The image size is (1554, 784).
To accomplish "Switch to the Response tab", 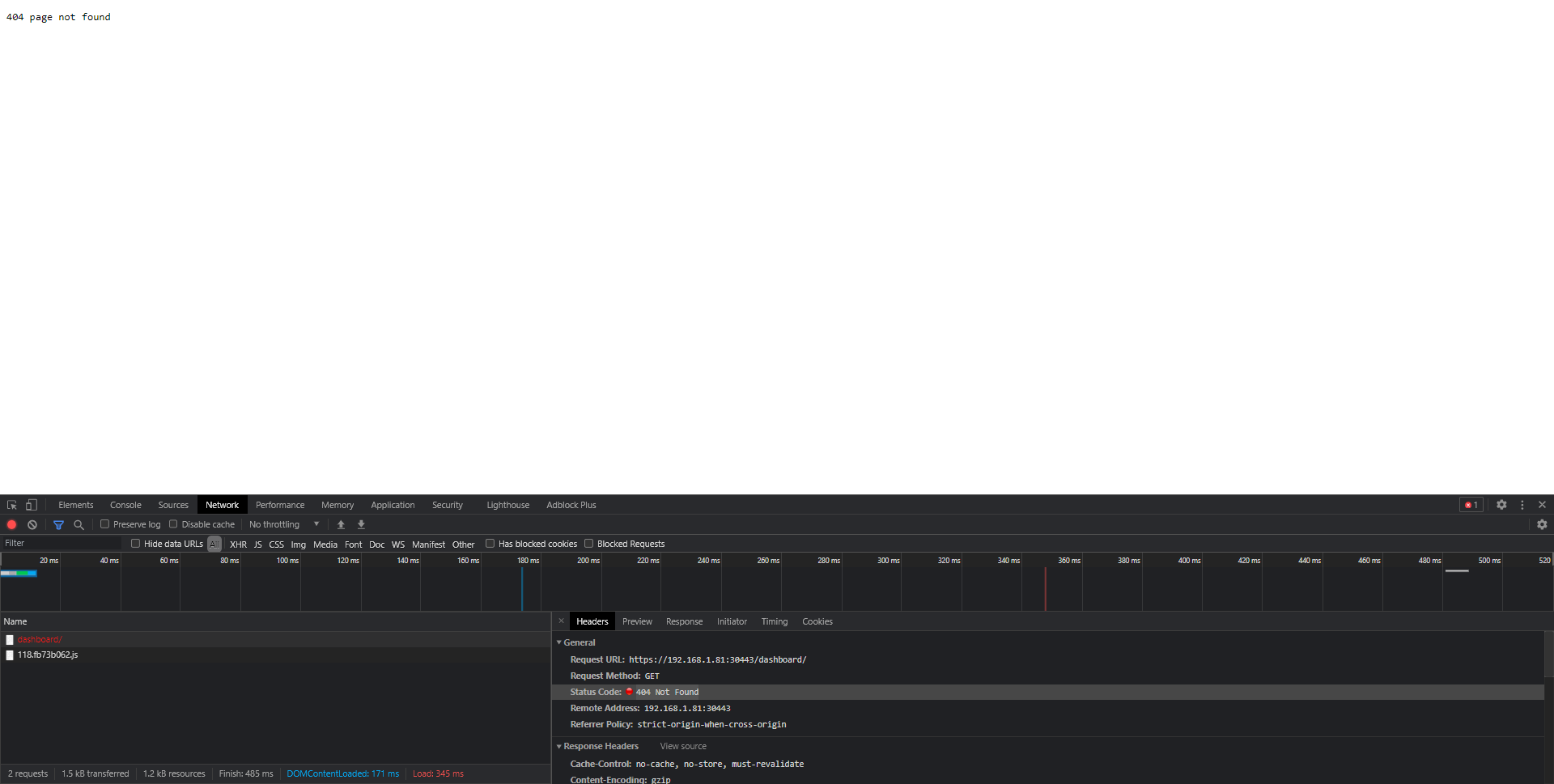I will click(684, 621).
